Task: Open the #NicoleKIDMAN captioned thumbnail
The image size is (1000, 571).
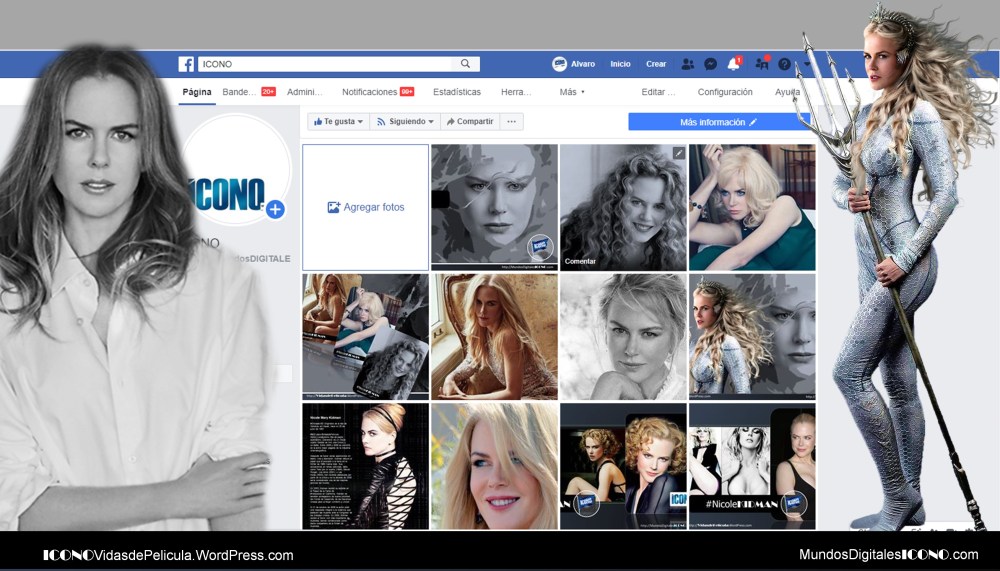Action: (x=753, y=466)
